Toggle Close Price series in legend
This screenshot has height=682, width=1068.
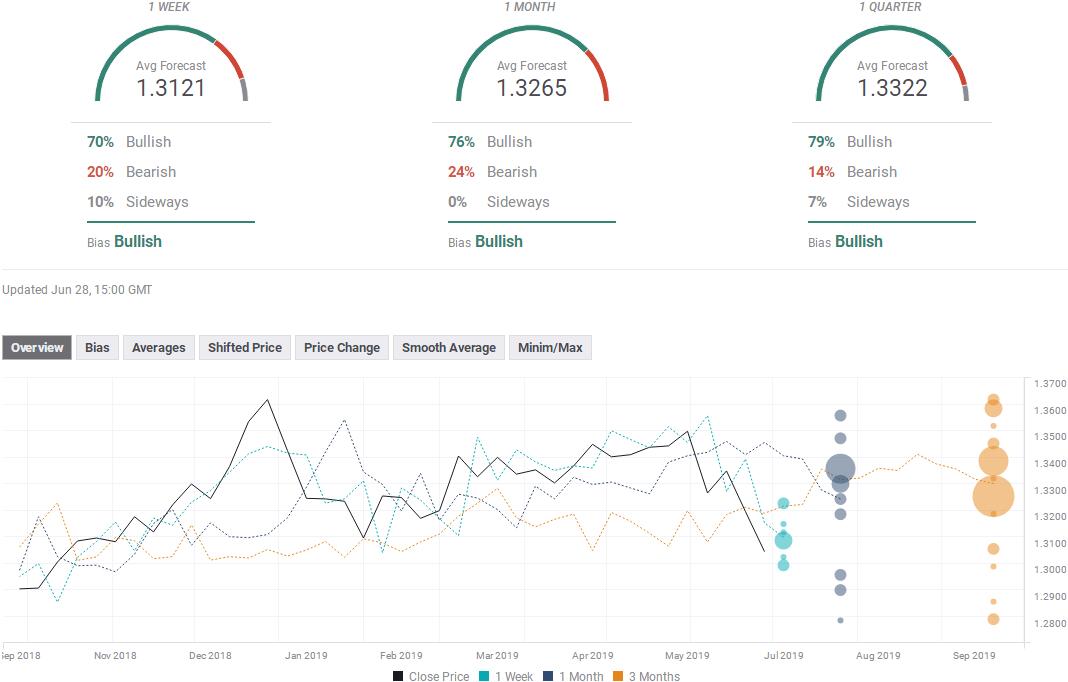(x=430, y=676)
